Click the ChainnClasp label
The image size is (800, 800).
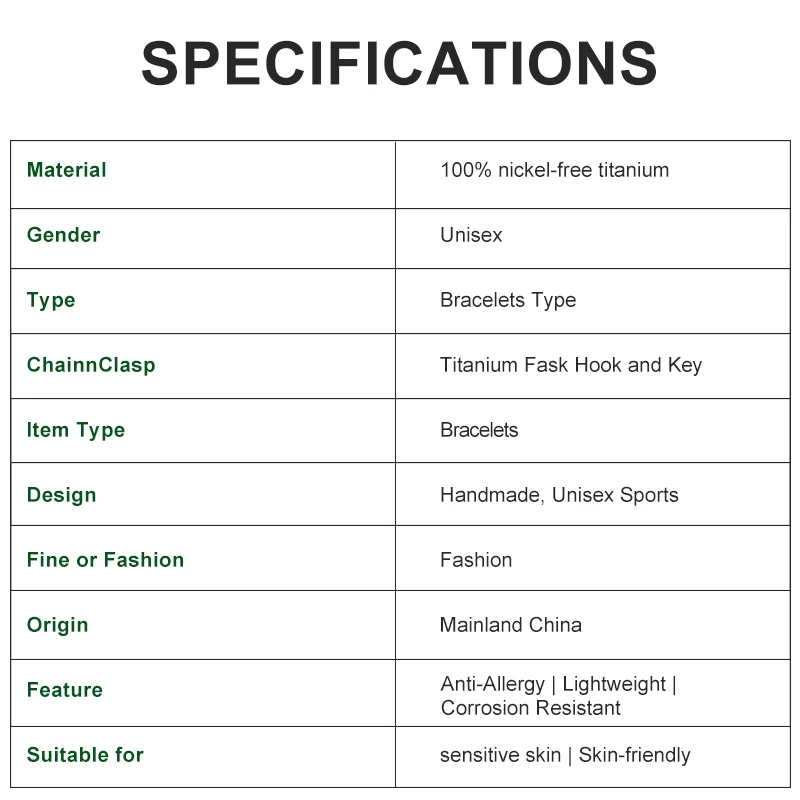[x=91, y=365]
